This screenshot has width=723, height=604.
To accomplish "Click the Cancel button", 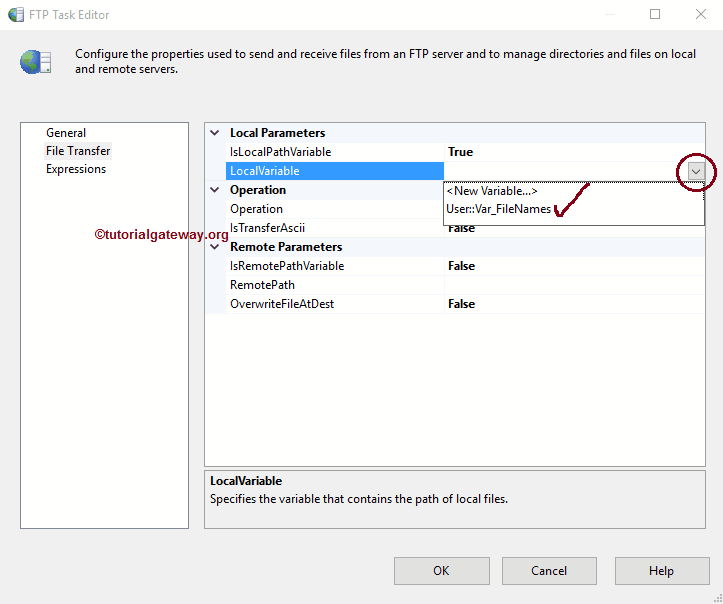I will (549, 571).
